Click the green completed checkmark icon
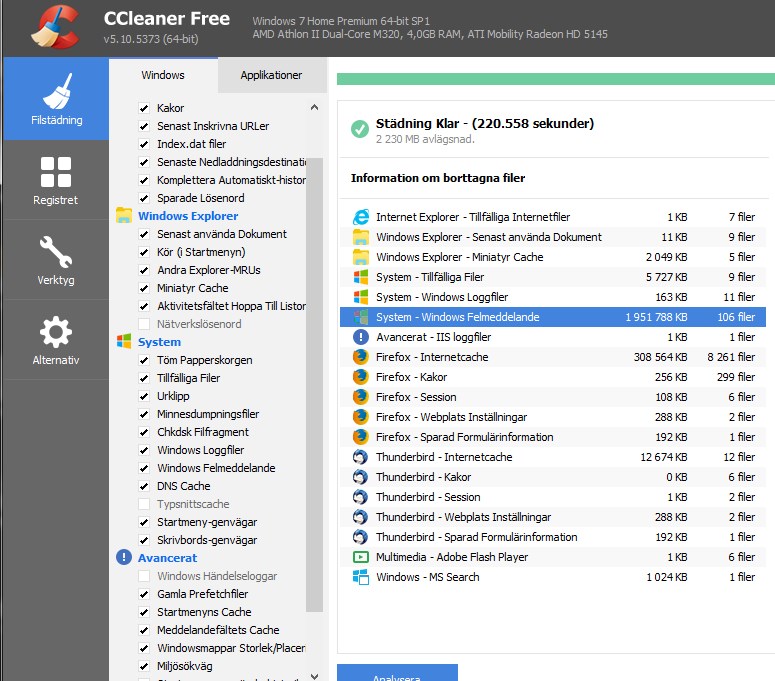The width and height of the screenshot is (775, 681). click(x=360, y=129)
